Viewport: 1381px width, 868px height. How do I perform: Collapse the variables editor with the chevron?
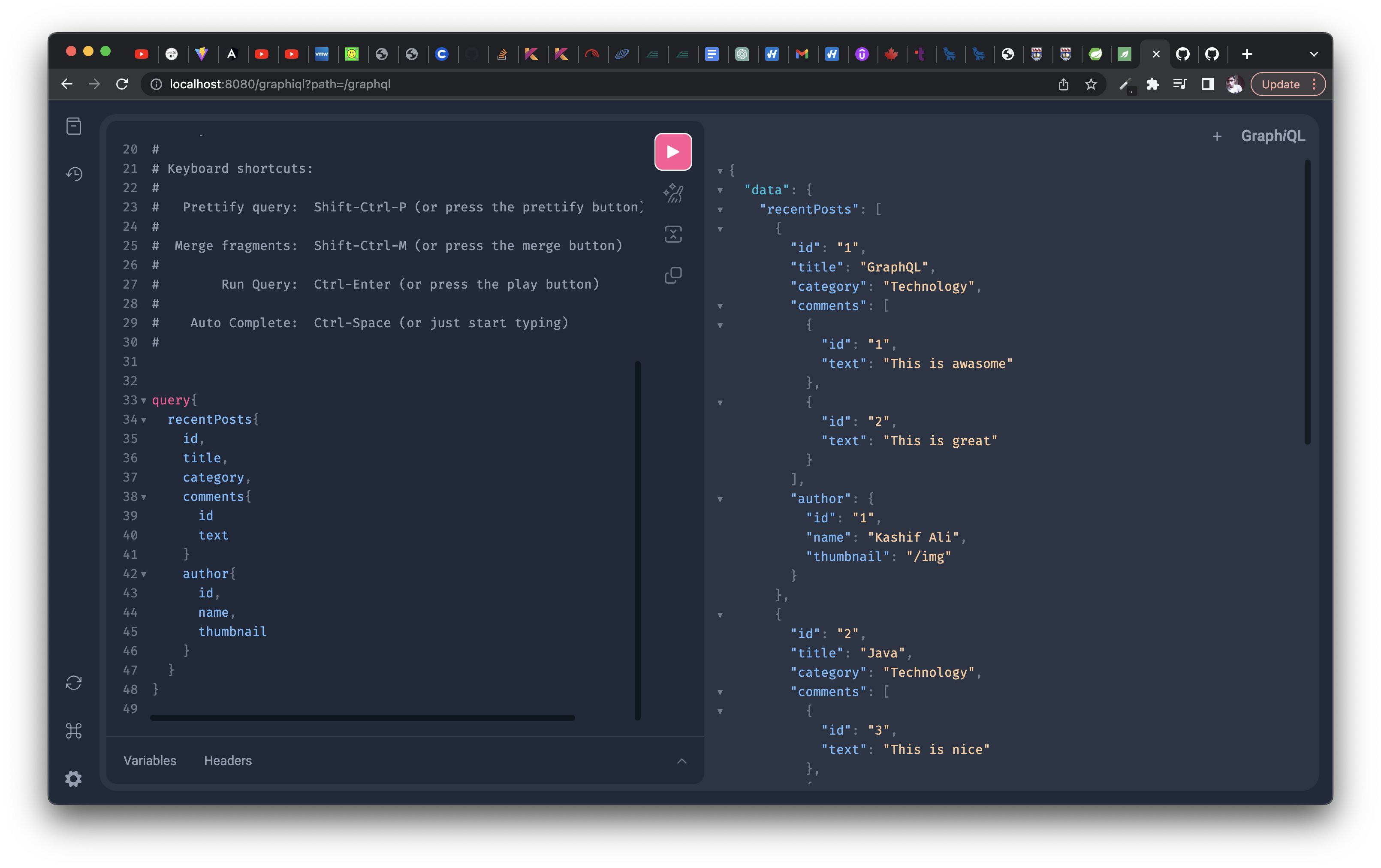(x=681, y=761)
